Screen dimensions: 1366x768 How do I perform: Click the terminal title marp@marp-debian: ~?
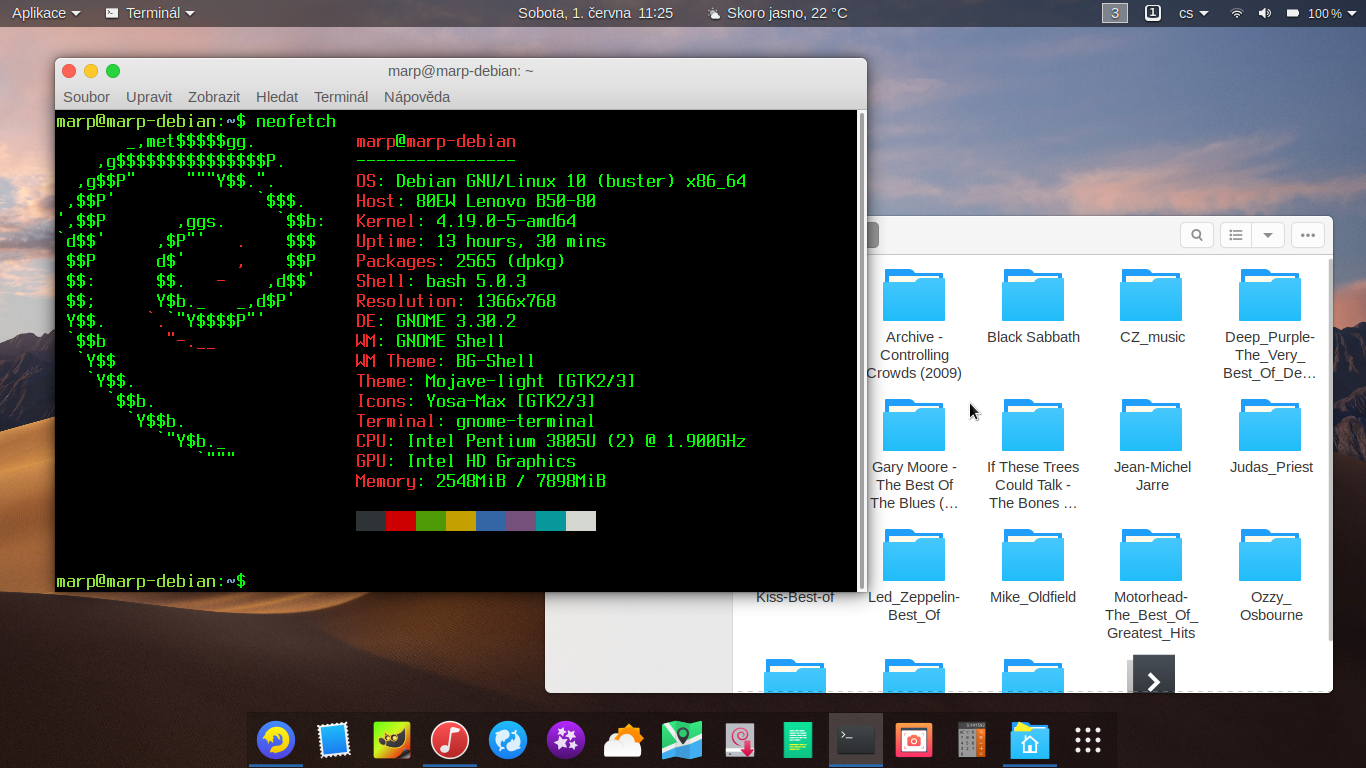[x=460, y=71]
